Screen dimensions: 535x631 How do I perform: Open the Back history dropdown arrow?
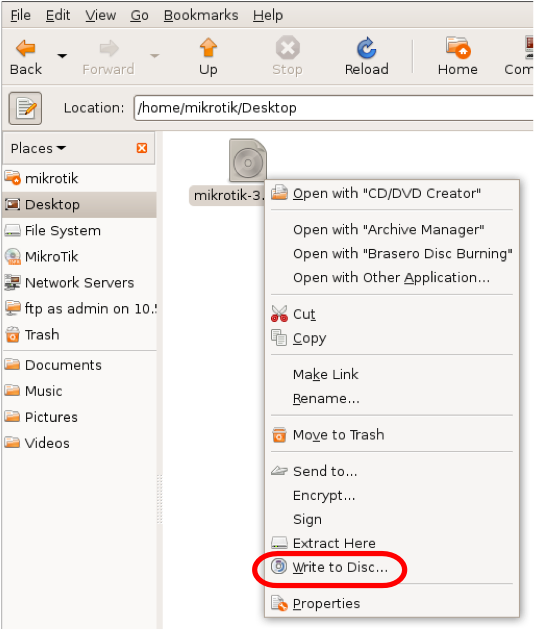click(x=62, y=56)
